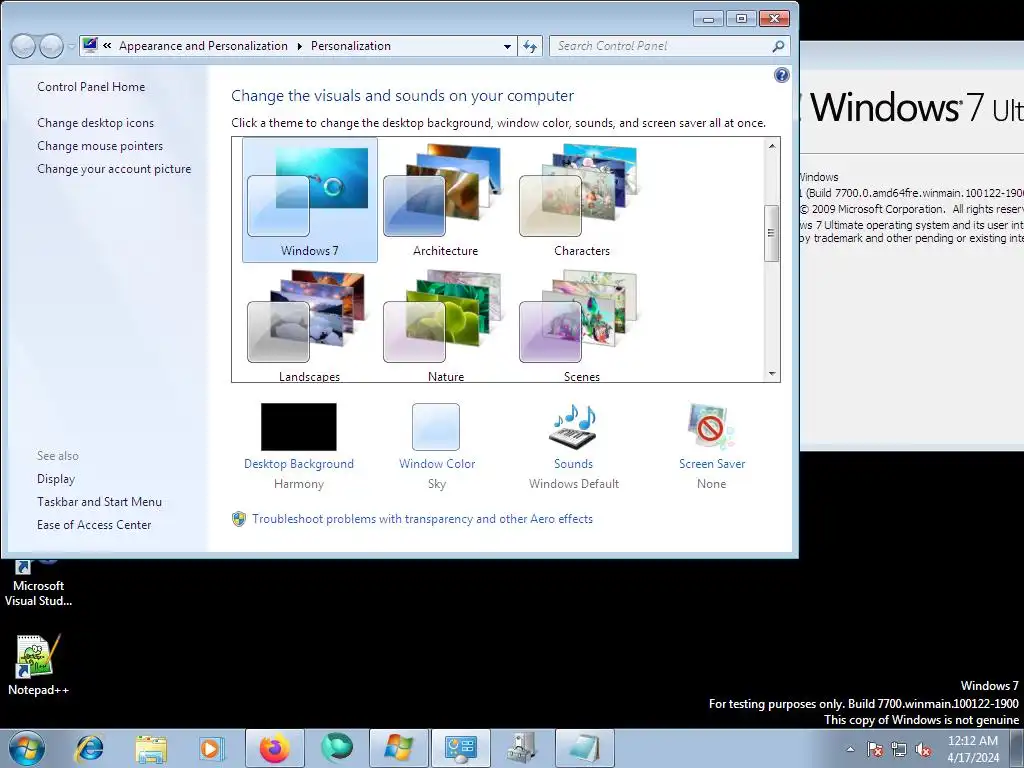
Task: Select the Landscapes theme
Action: click(310, 325)
